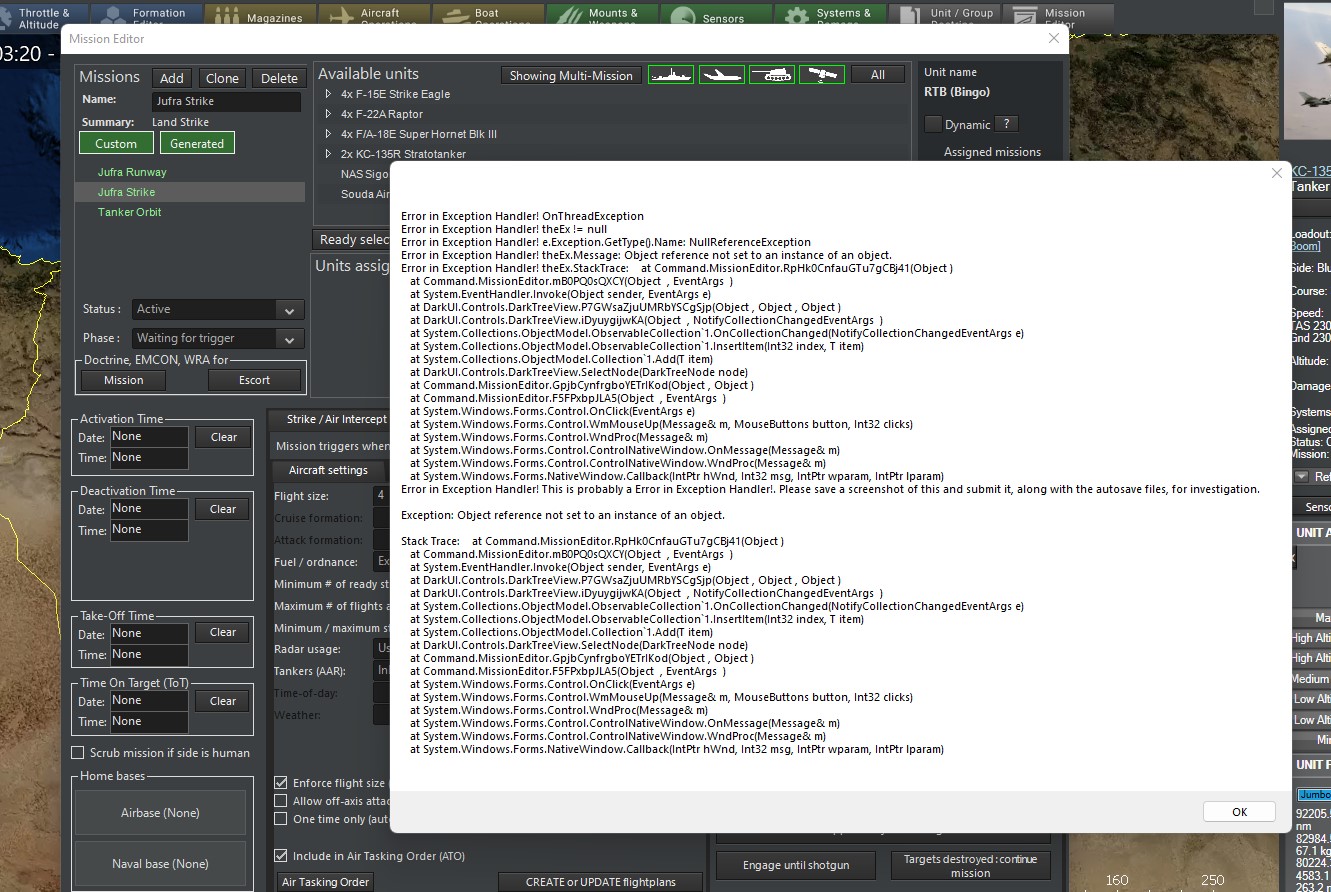Image resolution: width=1331 pixels, height=892 pixels.
Task: Click CREATE or UPDATE flightplans
Action: pos(600,882)
